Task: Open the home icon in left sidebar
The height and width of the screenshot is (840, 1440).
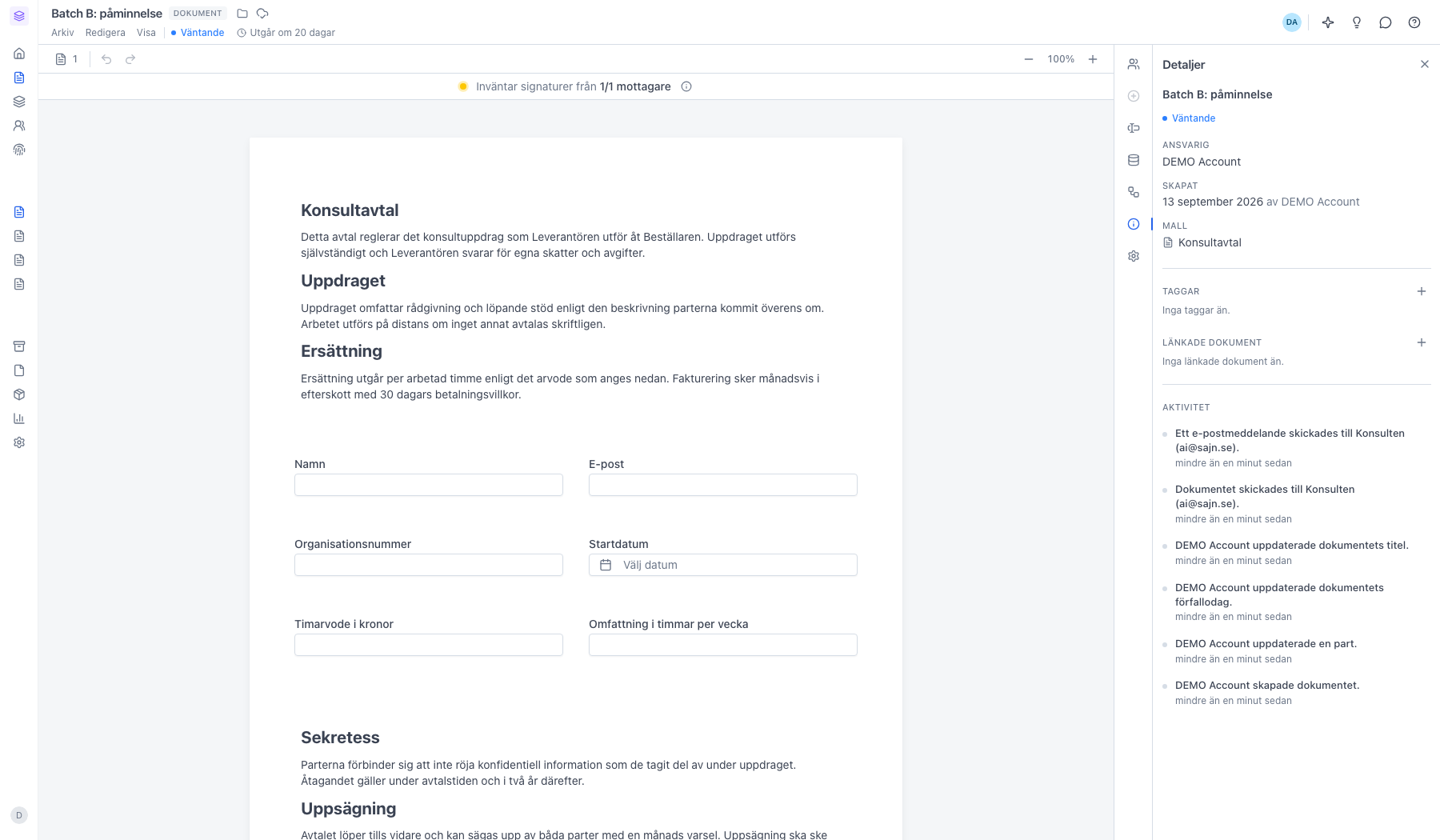Action: tap(19, 54)
